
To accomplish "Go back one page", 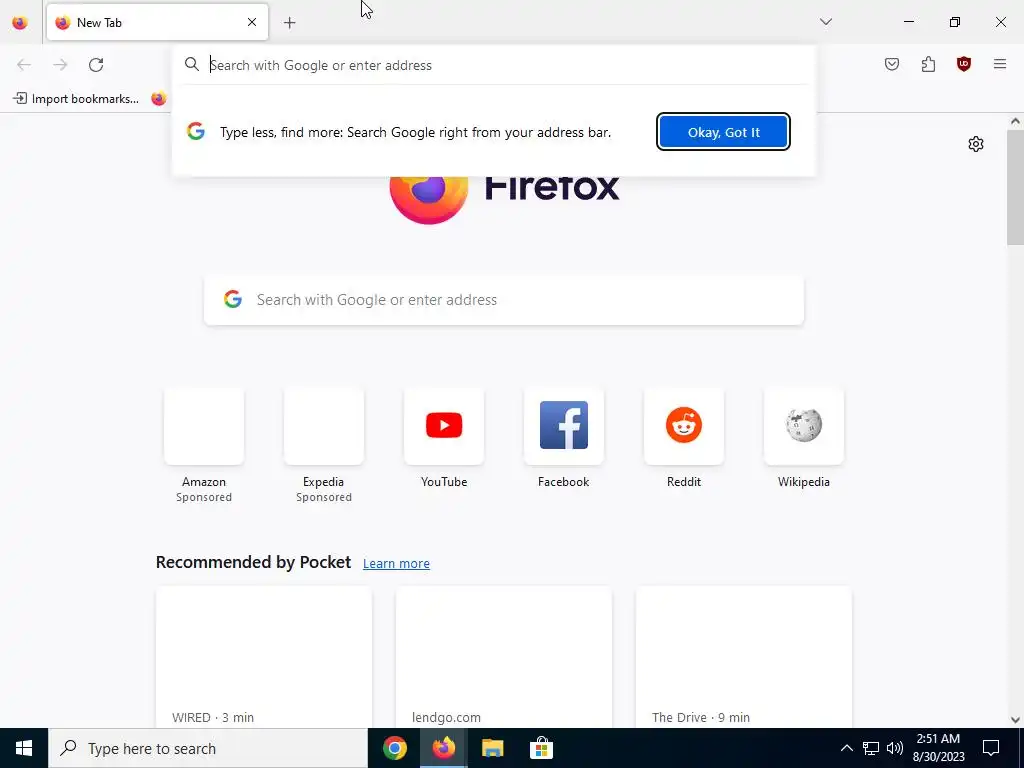I will 24,64.
